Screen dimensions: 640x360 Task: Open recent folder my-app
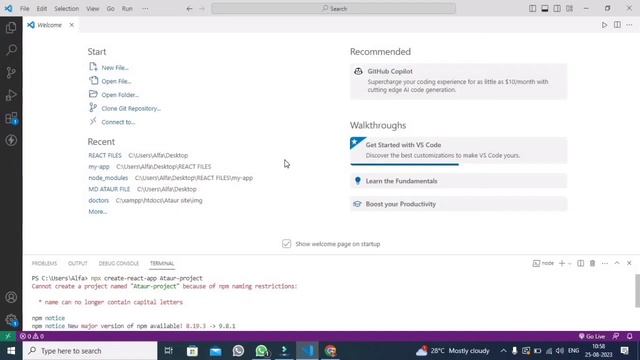point(99,167)
